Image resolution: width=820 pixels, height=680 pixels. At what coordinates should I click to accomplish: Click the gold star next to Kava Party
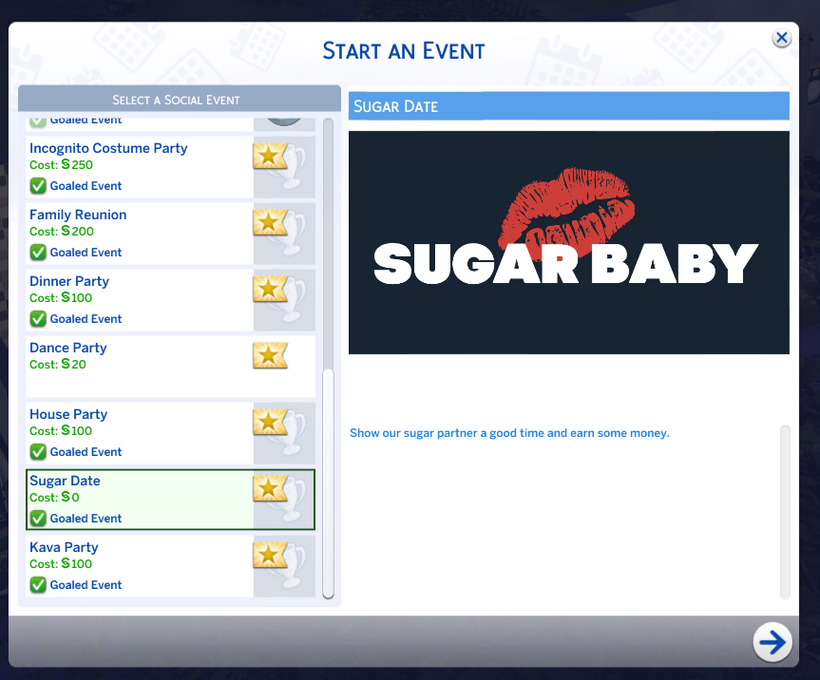(270, 554)
